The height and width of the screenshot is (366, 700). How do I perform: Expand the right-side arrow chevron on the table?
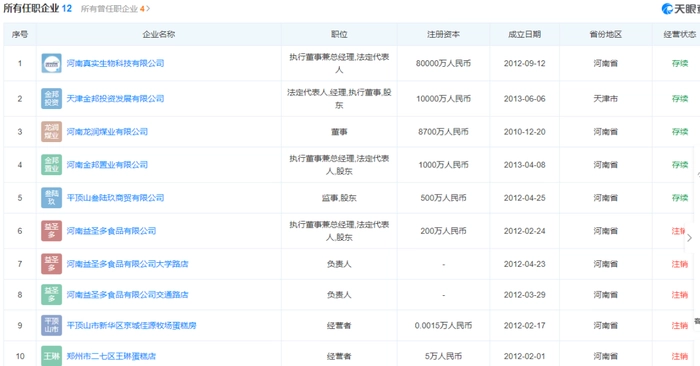click(x=689, y=238)
